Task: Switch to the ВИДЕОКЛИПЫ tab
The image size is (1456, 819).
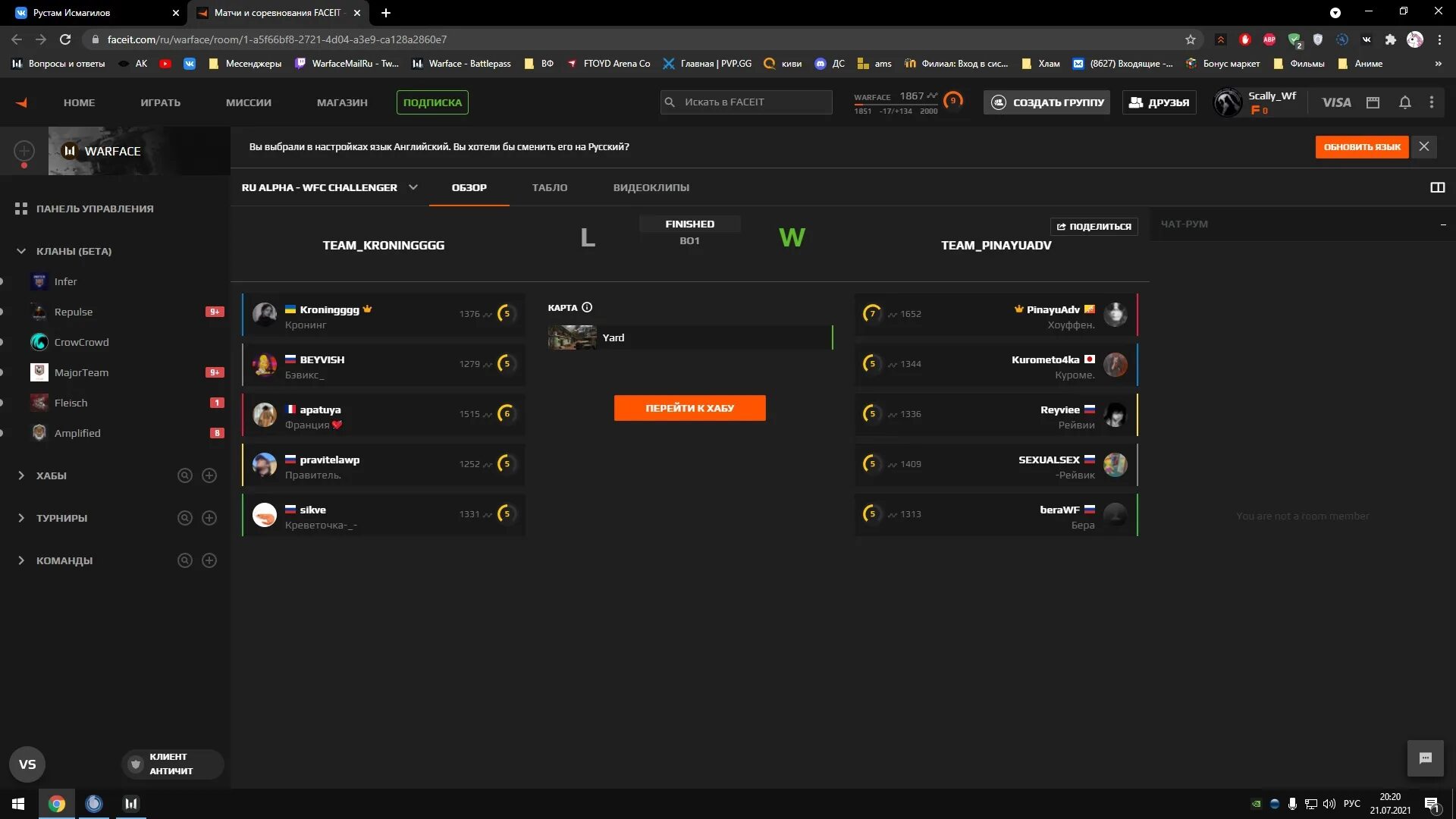Action: click(651, 187)
